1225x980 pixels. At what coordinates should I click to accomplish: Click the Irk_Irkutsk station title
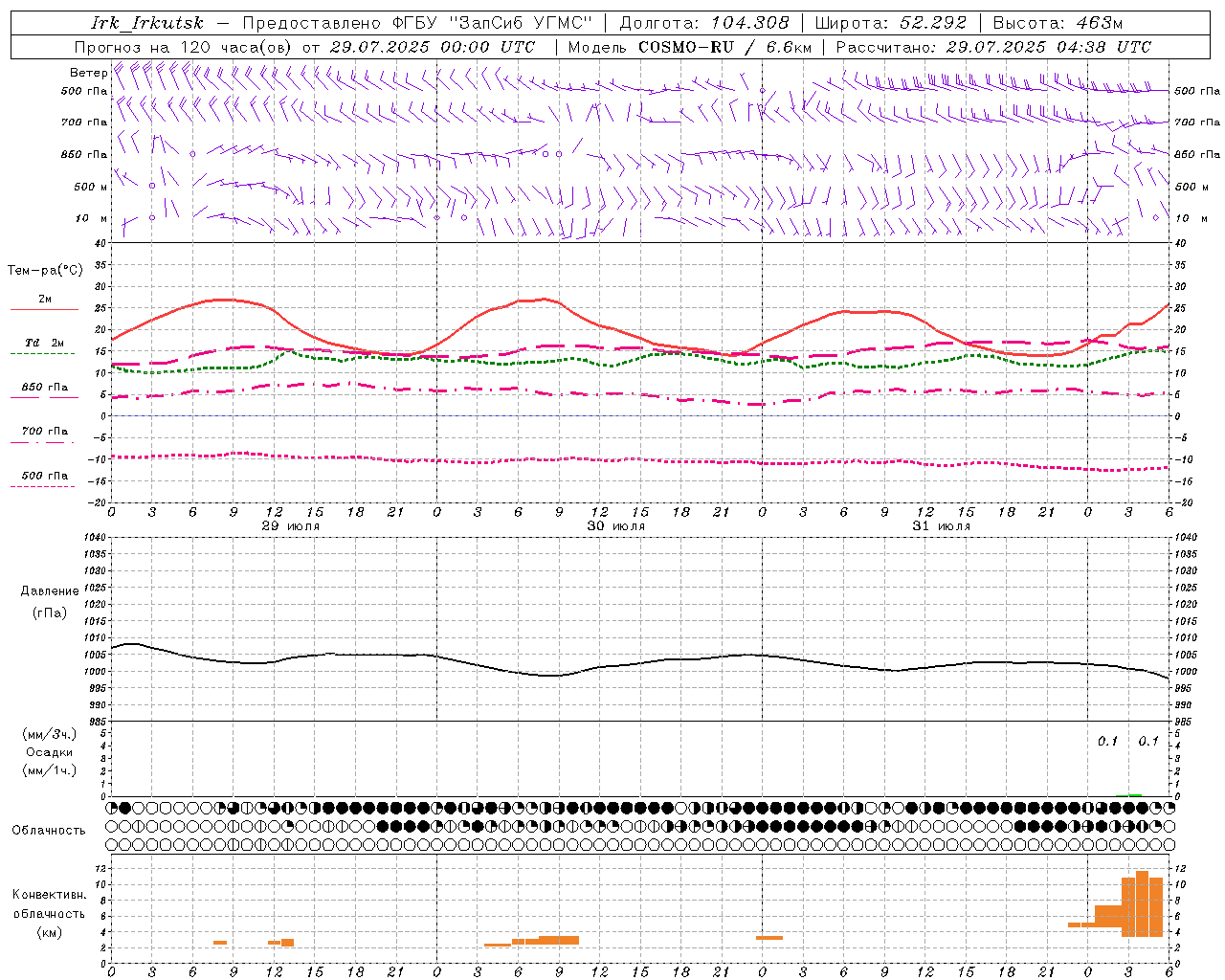147,23
